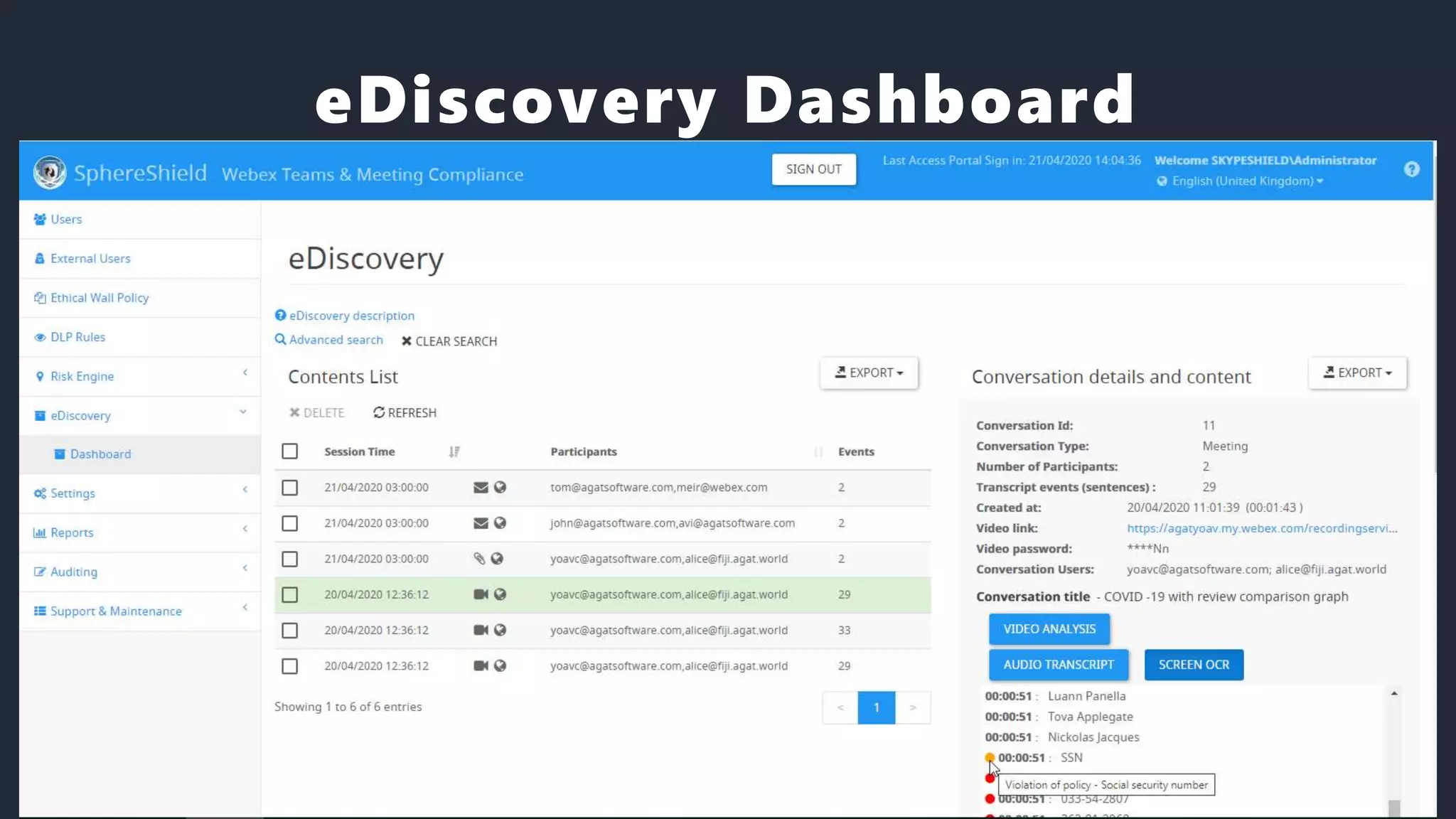Click the lock icon next to External Users

40,258
